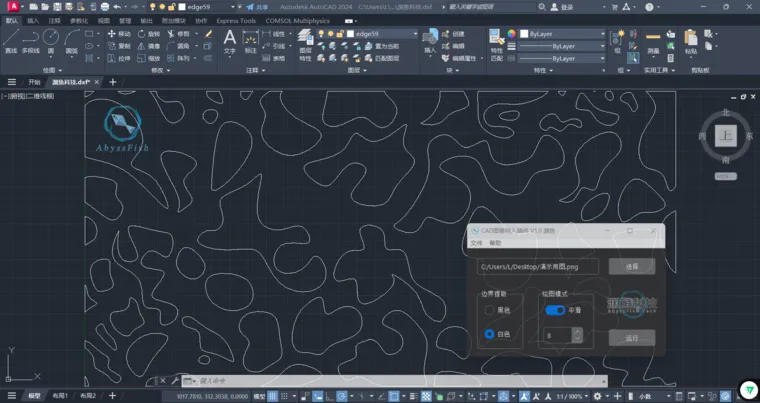This screenshot has height=403, width=760.
Task: Open the 文件 menu in plugin dialog
Action: (x=476, y=243)
